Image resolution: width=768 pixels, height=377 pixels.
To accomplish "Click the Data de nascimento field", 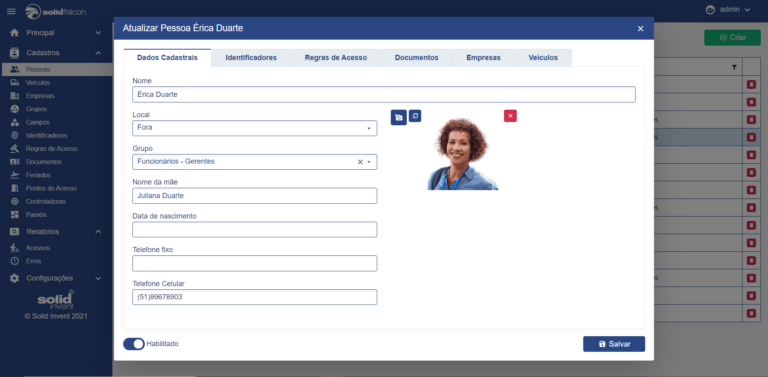I will coord(255,230).
